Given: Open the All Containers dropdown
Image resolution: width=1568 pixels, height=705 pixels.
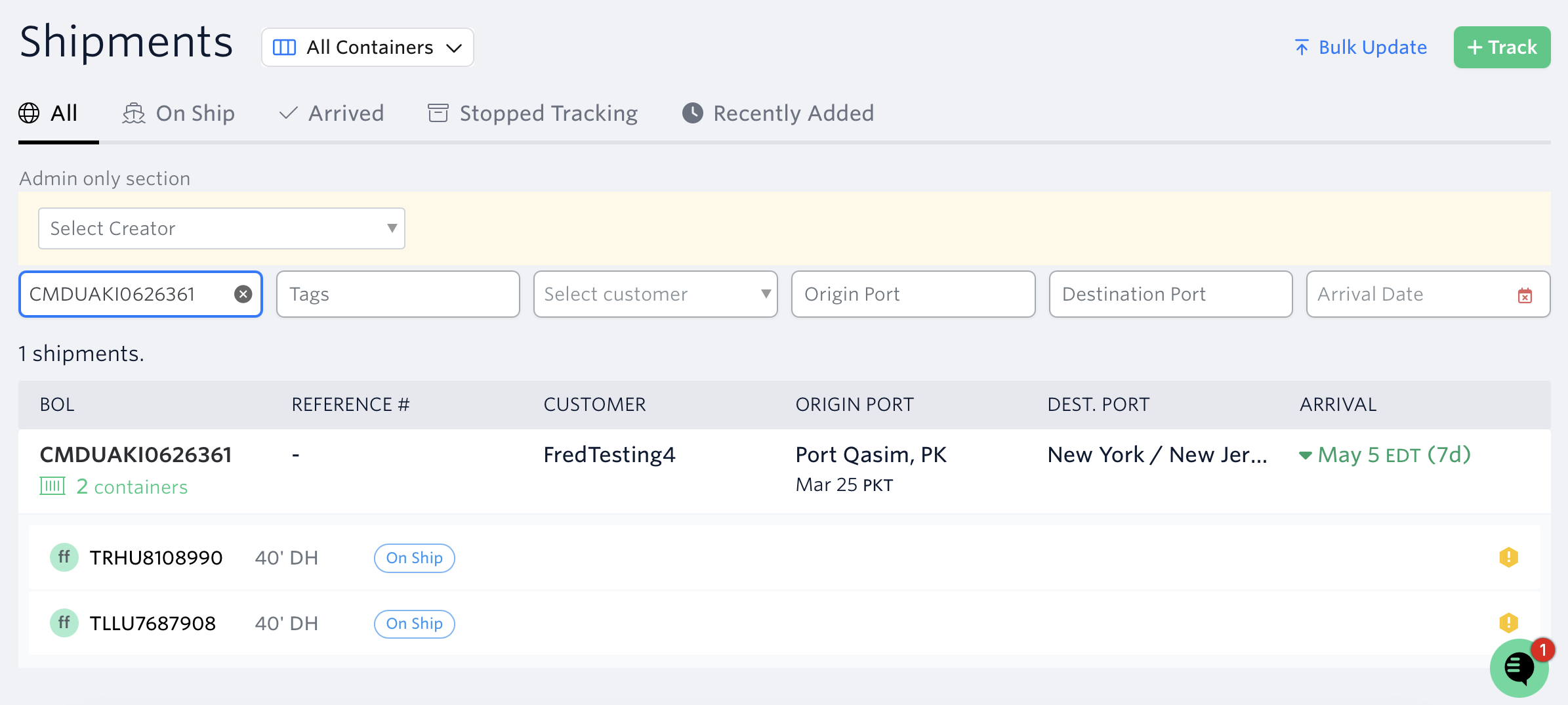Looking at the screenshot, I should pos(367,47).
